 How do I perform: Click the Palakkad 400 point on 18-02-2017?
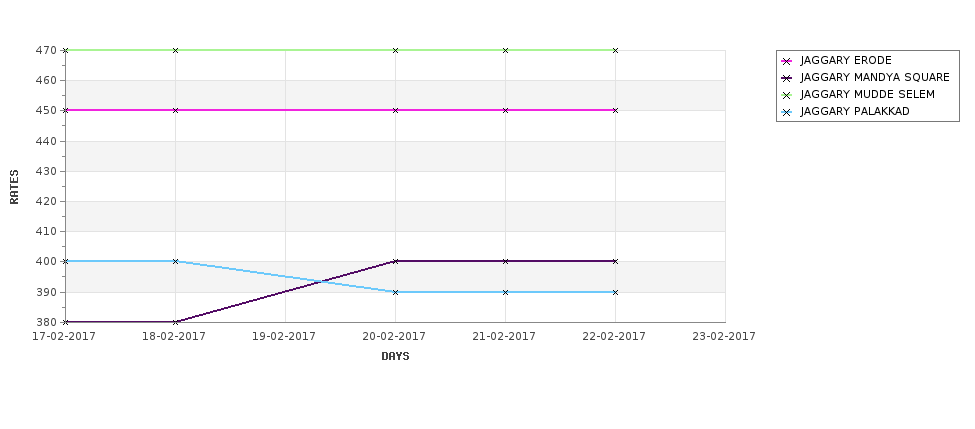pyautogui.click(x=175, y=262)
